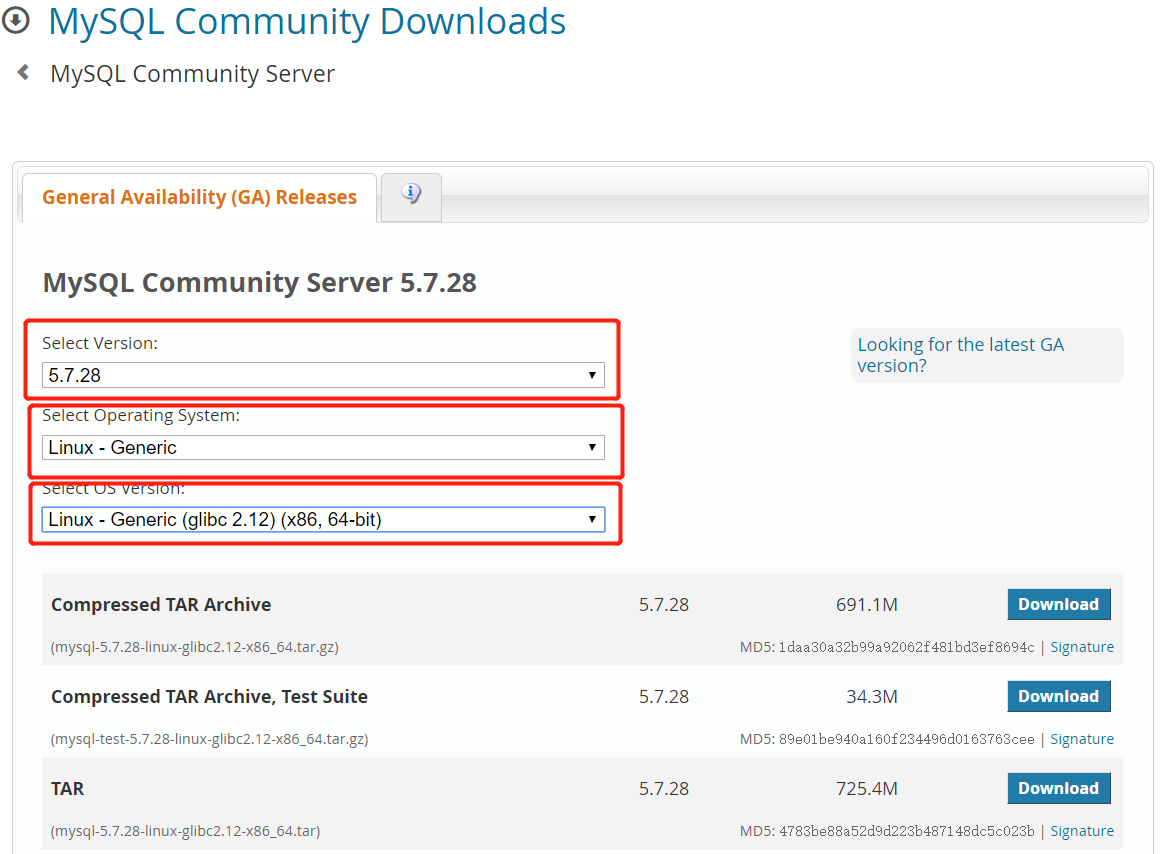This screenshot has width=1172, height=854.
Task: Click the circled download arrow icon beside page title
Action: [x=16, y=20]
